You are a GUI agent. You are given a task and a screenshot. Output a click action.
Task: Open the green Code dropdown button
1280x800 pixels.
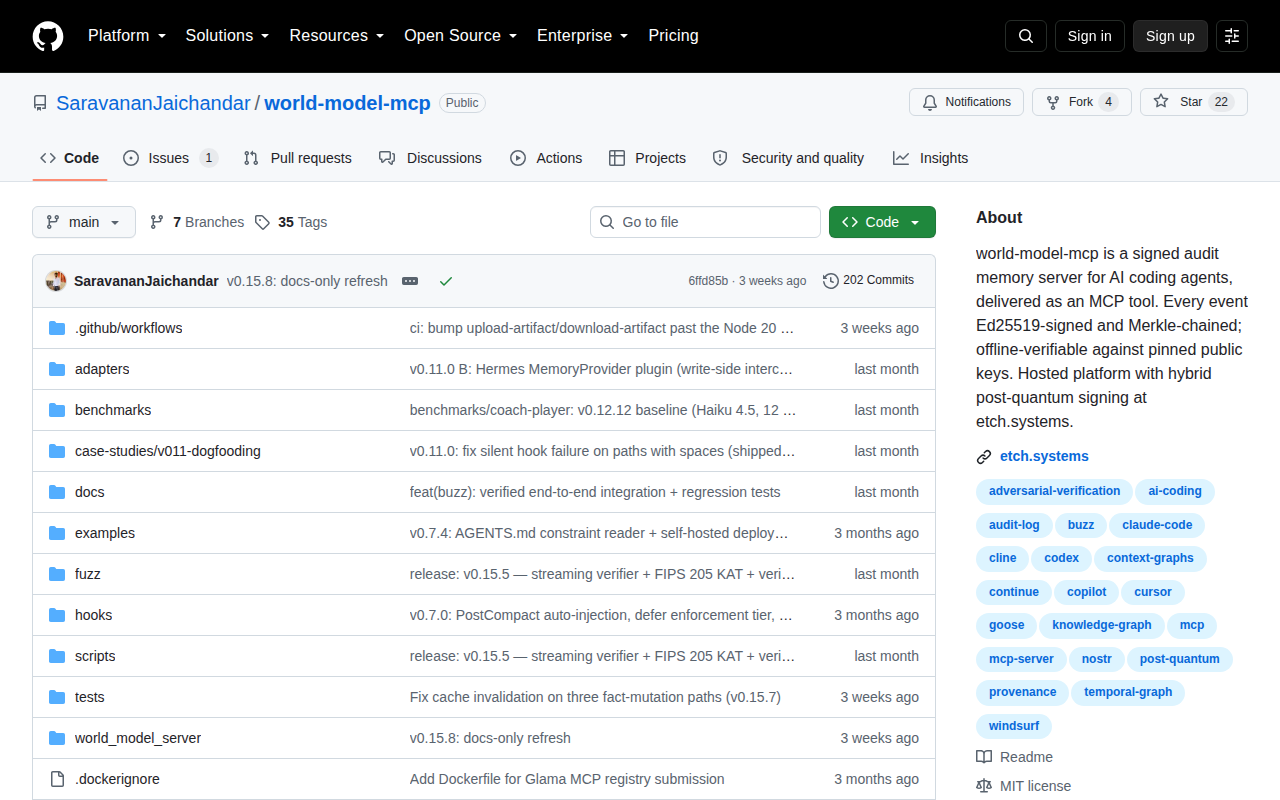[882, 222]
